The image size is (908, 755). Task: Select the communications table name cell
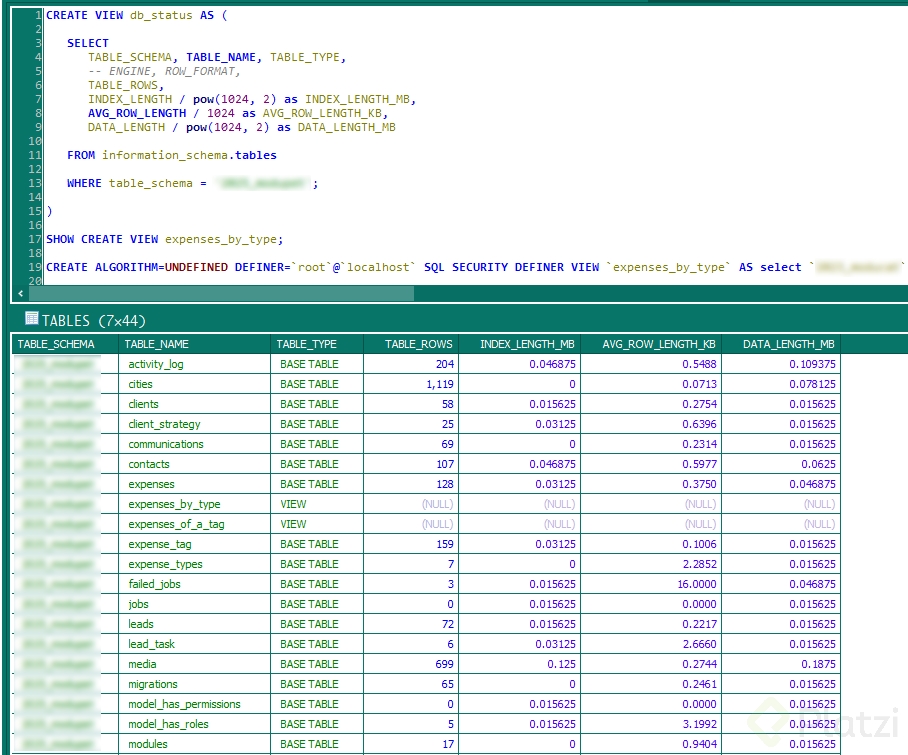click(x=194, y=444)
